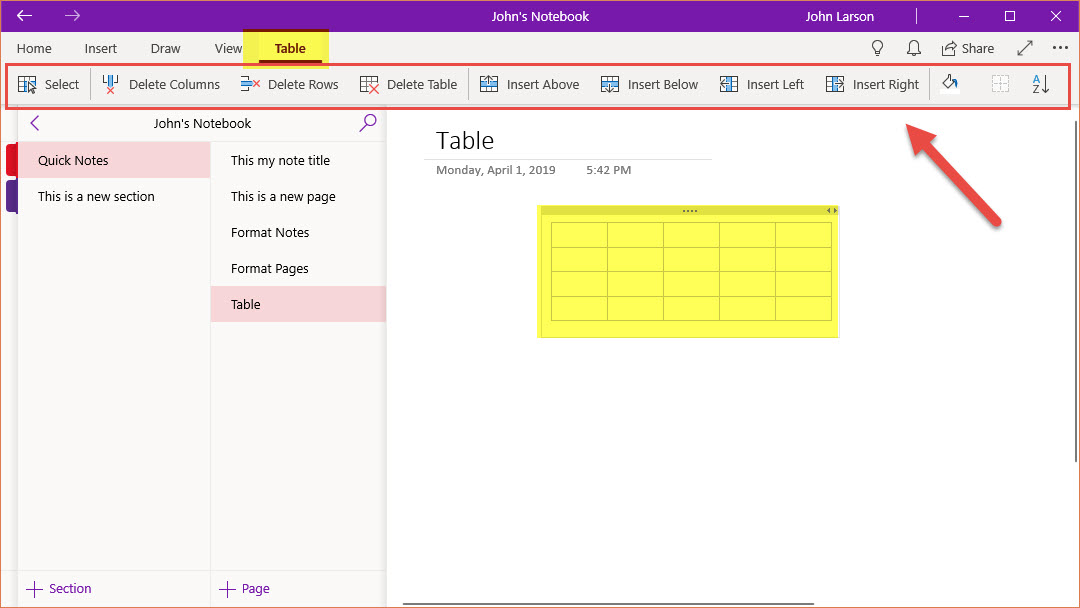Image resolution: width=1080 pixels, height=608 pixels.
Task: Click the Share button
Action: pos(967,49)
